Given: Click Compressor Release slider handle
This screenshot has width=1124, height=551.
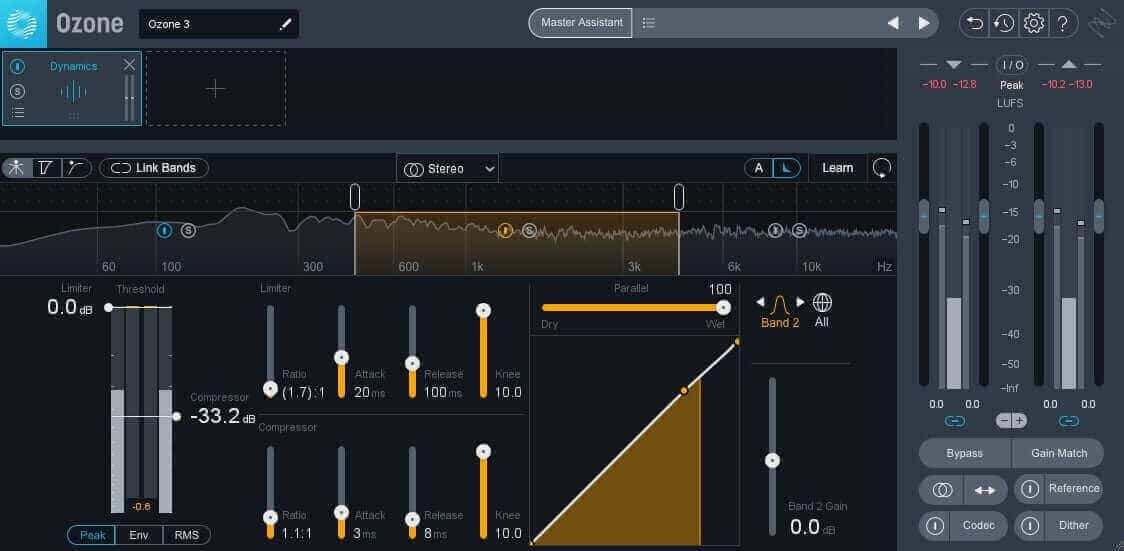Looking at the screenshot, I should pos(412,519).
